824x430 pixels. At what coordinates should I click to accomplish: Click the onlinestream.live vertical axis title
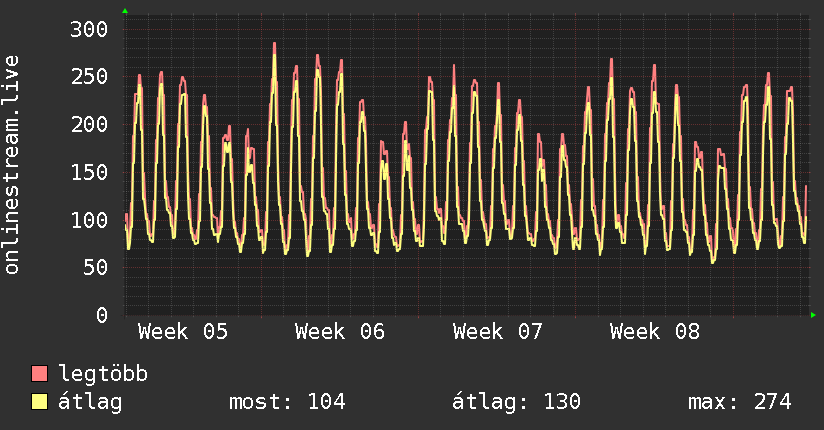coord(11,165)
